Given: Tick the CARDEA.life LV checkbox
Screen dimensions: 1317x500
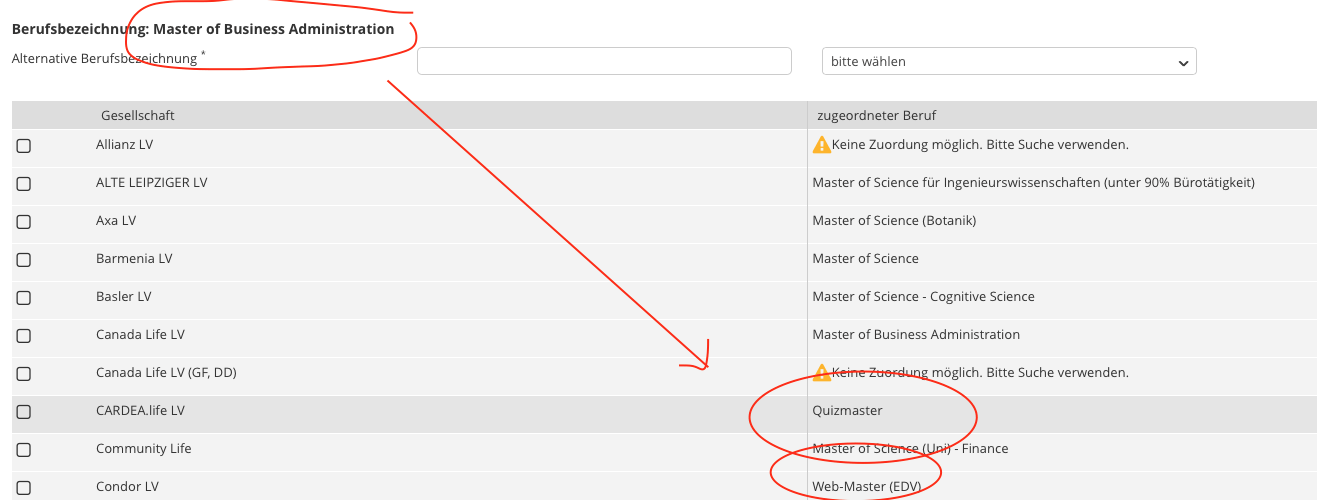Looking at the screenshot, I should pos(23,412).
